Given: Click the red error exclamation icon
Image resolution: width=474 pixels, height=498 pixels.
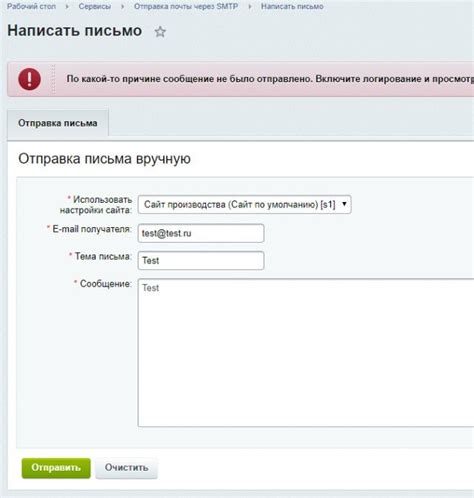Looking at the screenshot, I should click(x=29, y=79).
